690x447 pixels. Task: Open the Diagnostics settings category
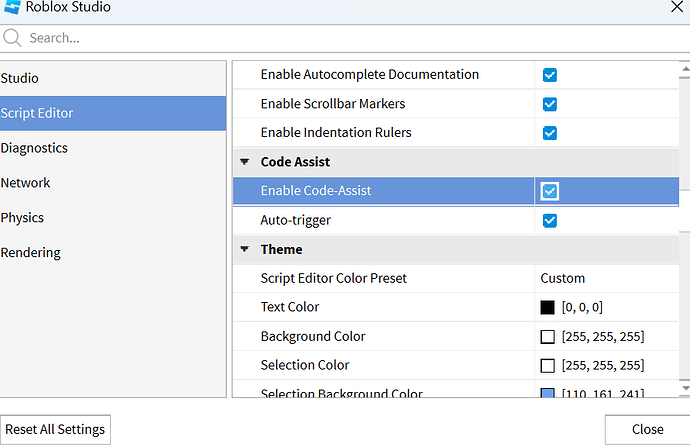113,148
